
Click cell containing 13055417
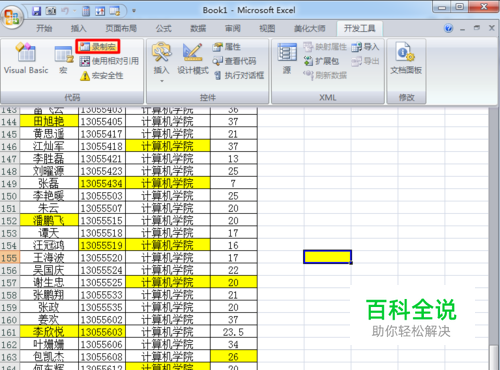102,134
